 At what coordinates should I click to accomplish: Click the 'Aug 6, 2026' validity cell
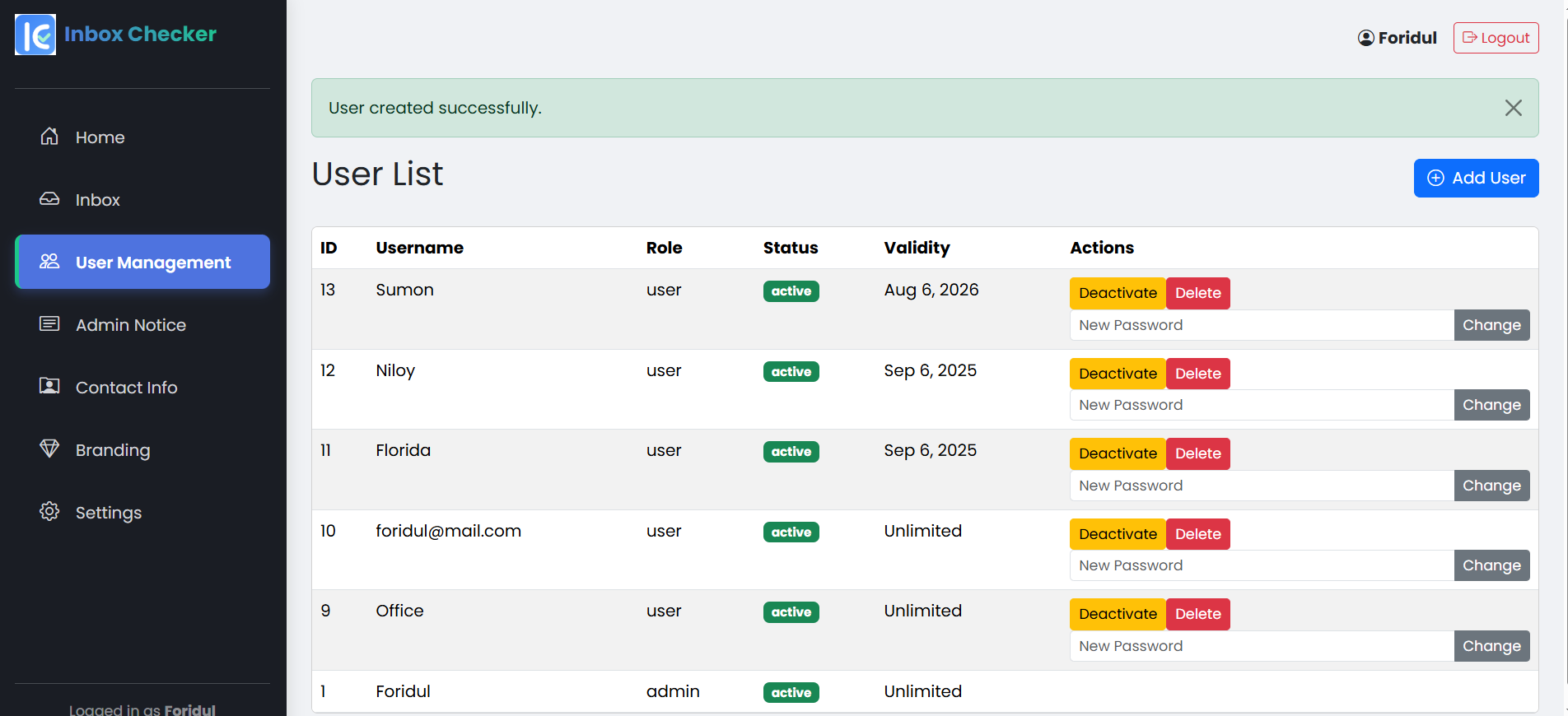tap(931, 290)
